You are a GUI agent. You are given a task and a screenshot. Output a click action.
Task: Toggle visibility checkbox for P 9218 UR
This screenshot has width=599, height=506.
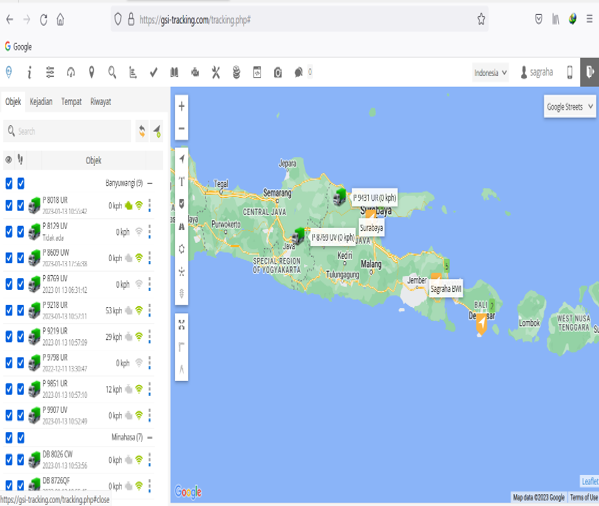[9, 310]
